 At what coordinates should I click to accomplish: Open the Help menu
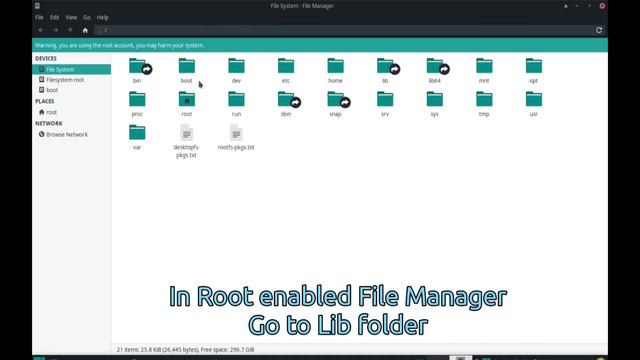click(102, 18)
